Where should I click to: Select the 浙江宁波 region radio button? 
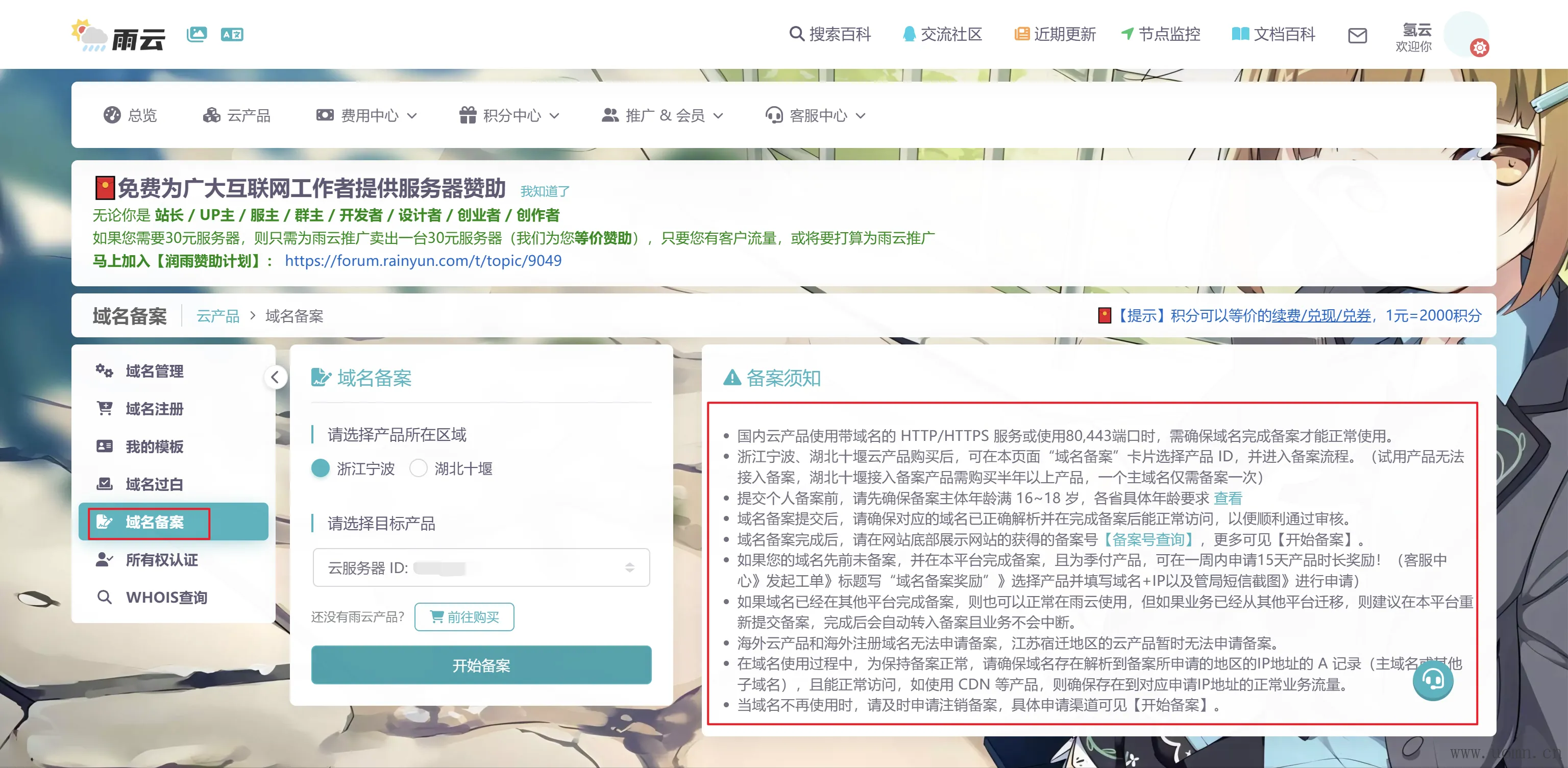coord(320,468)
